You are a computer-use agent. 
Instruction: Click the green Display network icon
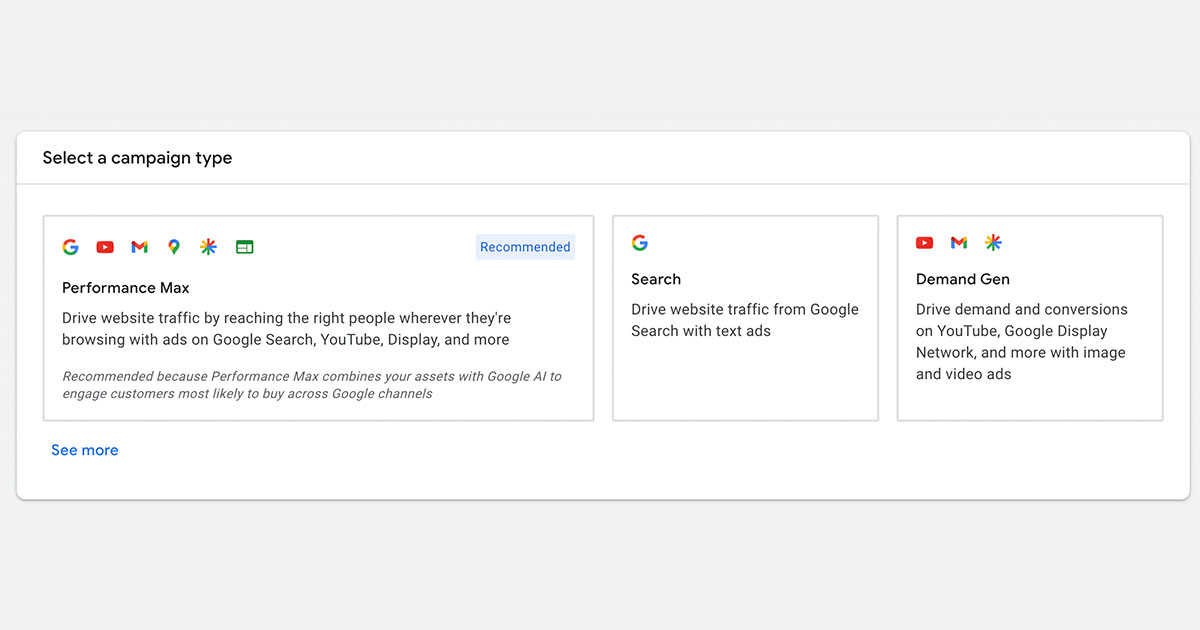pyautogui.click(x=245, y=247)
